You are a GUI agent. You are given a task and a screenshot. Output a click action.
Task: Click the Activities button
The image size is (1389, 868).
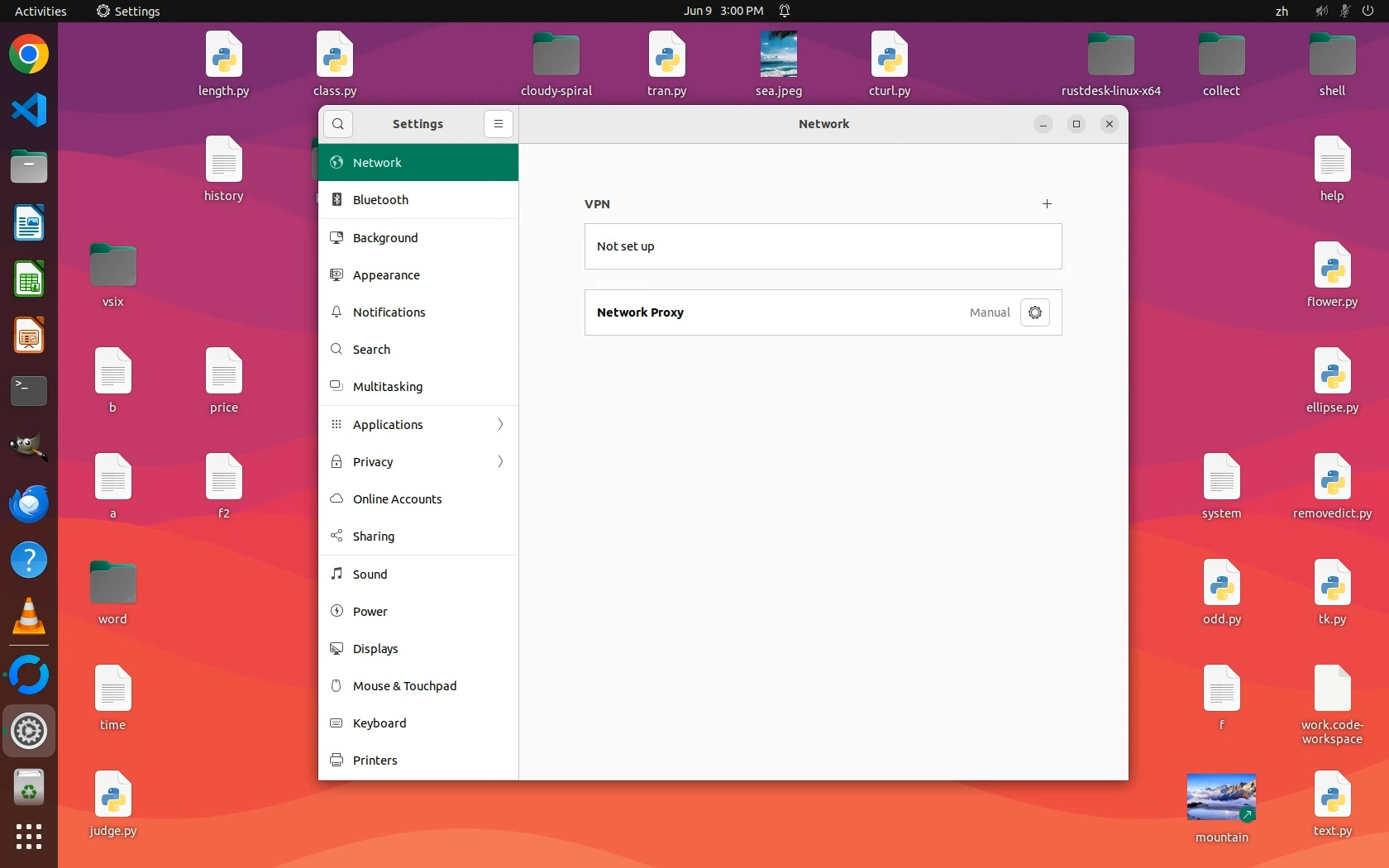(x=41, y=11)
